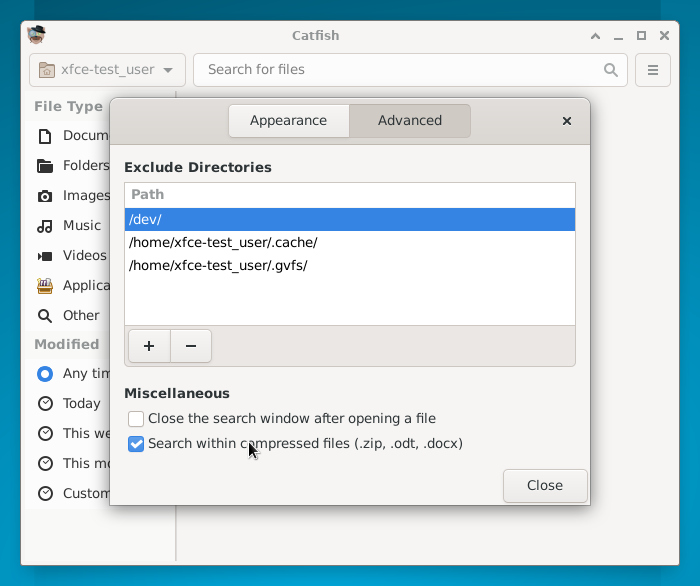Viewport: 700px width, 586px height.
Task: Click the Search for files input field
Action: (410, 70)
